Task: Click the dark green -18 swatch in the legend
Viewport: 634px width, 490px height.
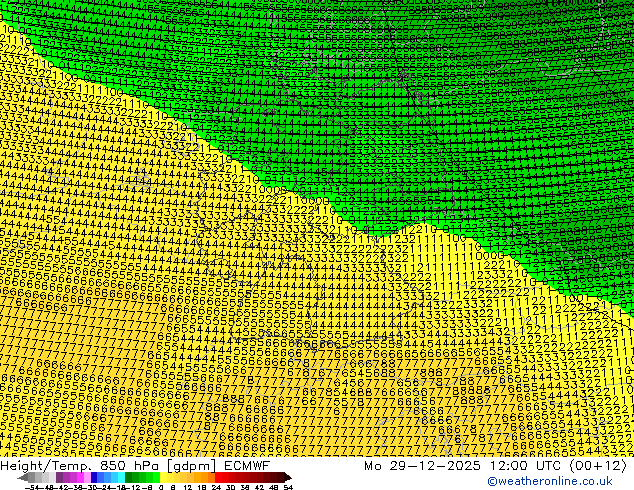Action: click(x=128, y=477)
